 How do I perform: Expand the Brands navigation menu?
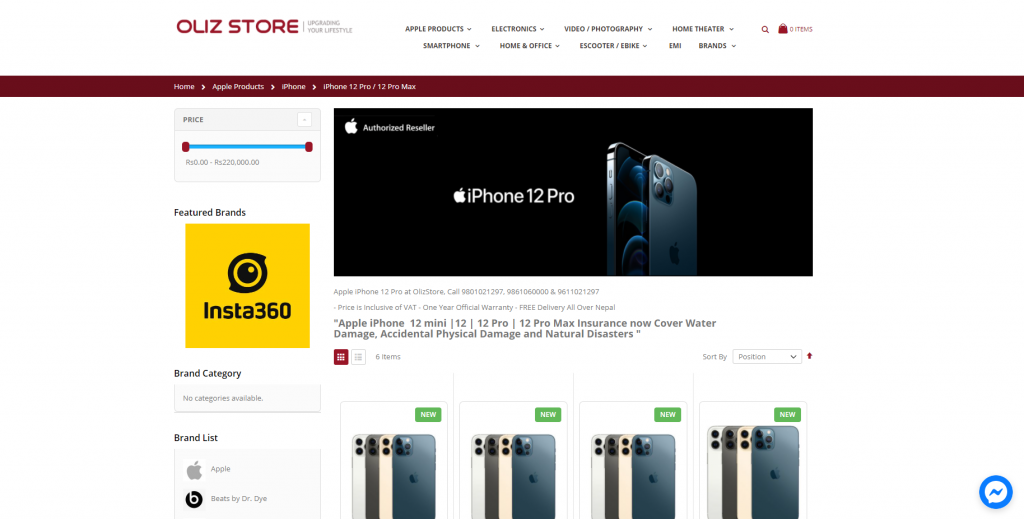click(x=717, y=46)
